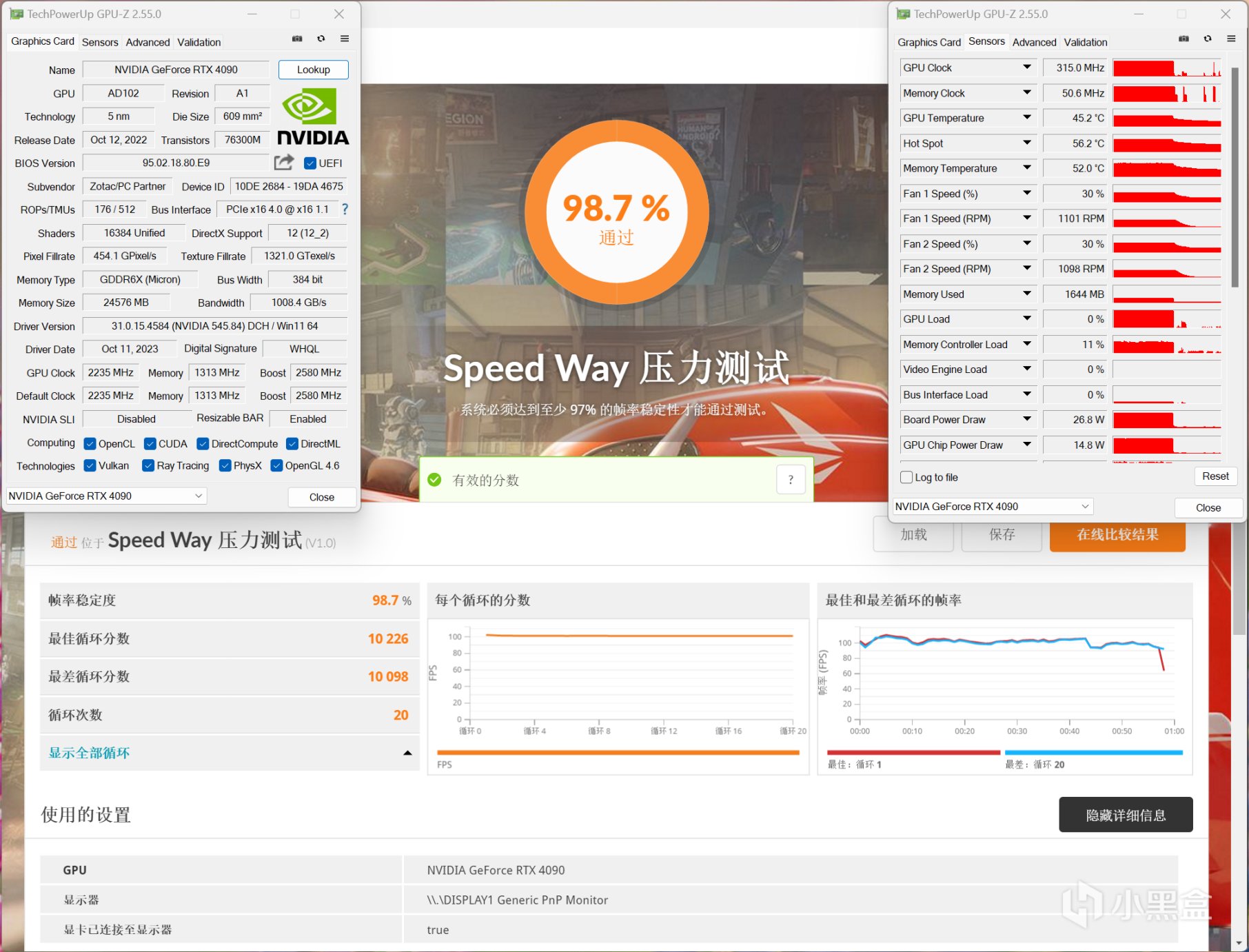Toggle the DirectML checkbox
1249x952 pixels.
pos(292,444)
